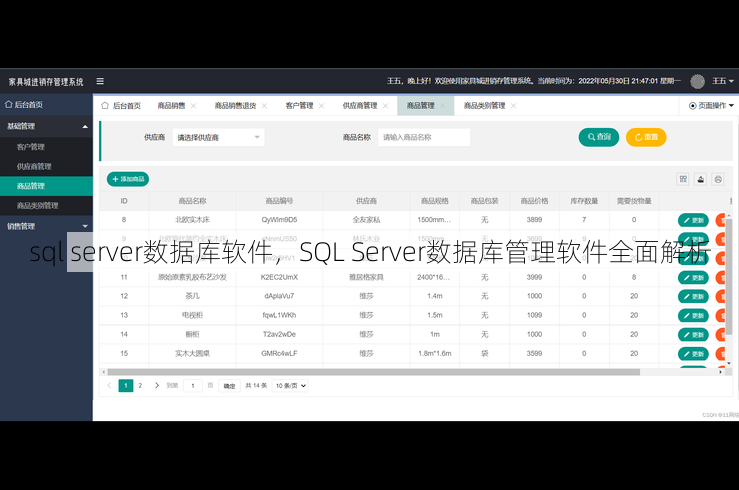Open the 10 条/页 page size dropdown
This screenshot has height=490, width=739.
(x=290, y=385)
